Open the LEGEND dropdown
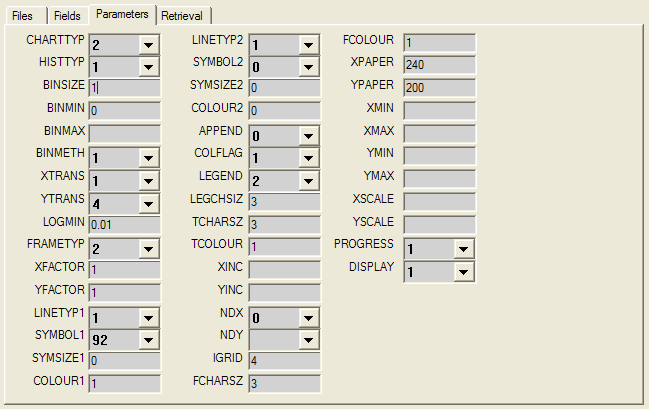 click(309, 180)
